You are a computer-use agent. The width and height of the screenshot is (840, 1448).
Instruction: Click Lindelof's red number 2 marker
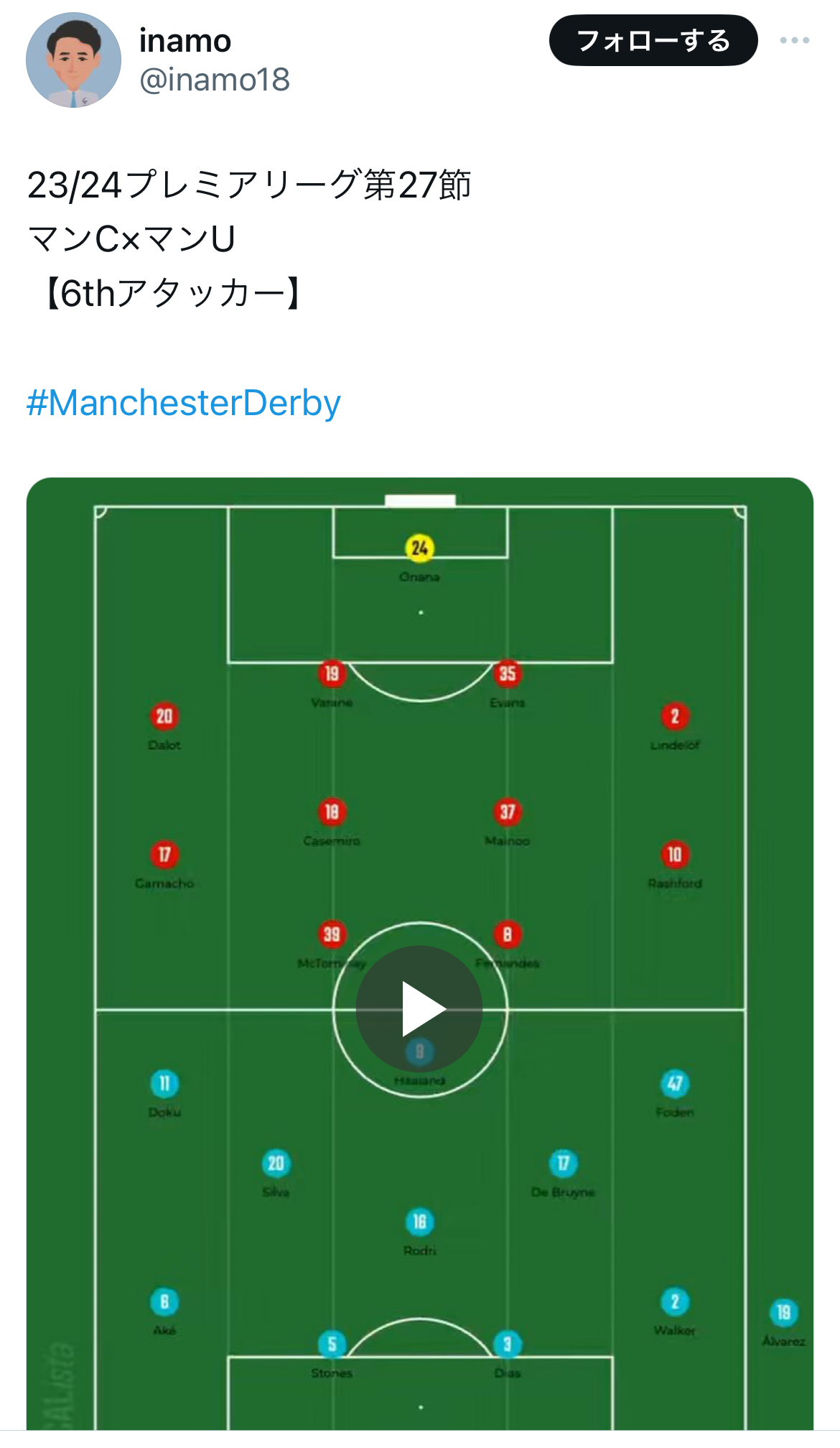(x=675, y=716)
